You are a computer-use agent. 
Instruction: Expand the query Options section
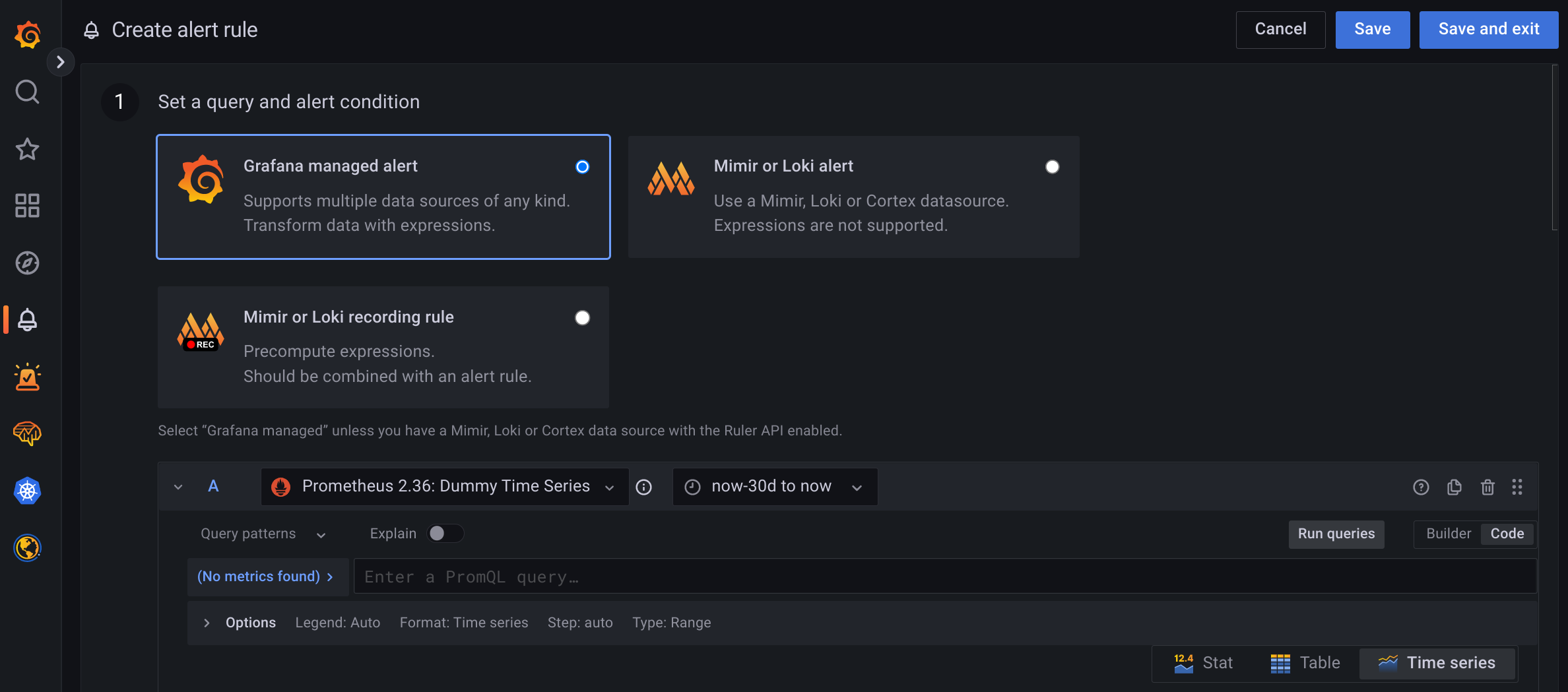207,623
